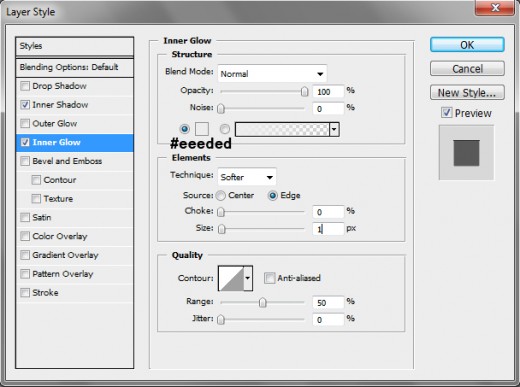Viewport: 520px width, 387px height.
Task: Enable the Gradient Overlay checkbox
Action: click(x=25, y=255)
